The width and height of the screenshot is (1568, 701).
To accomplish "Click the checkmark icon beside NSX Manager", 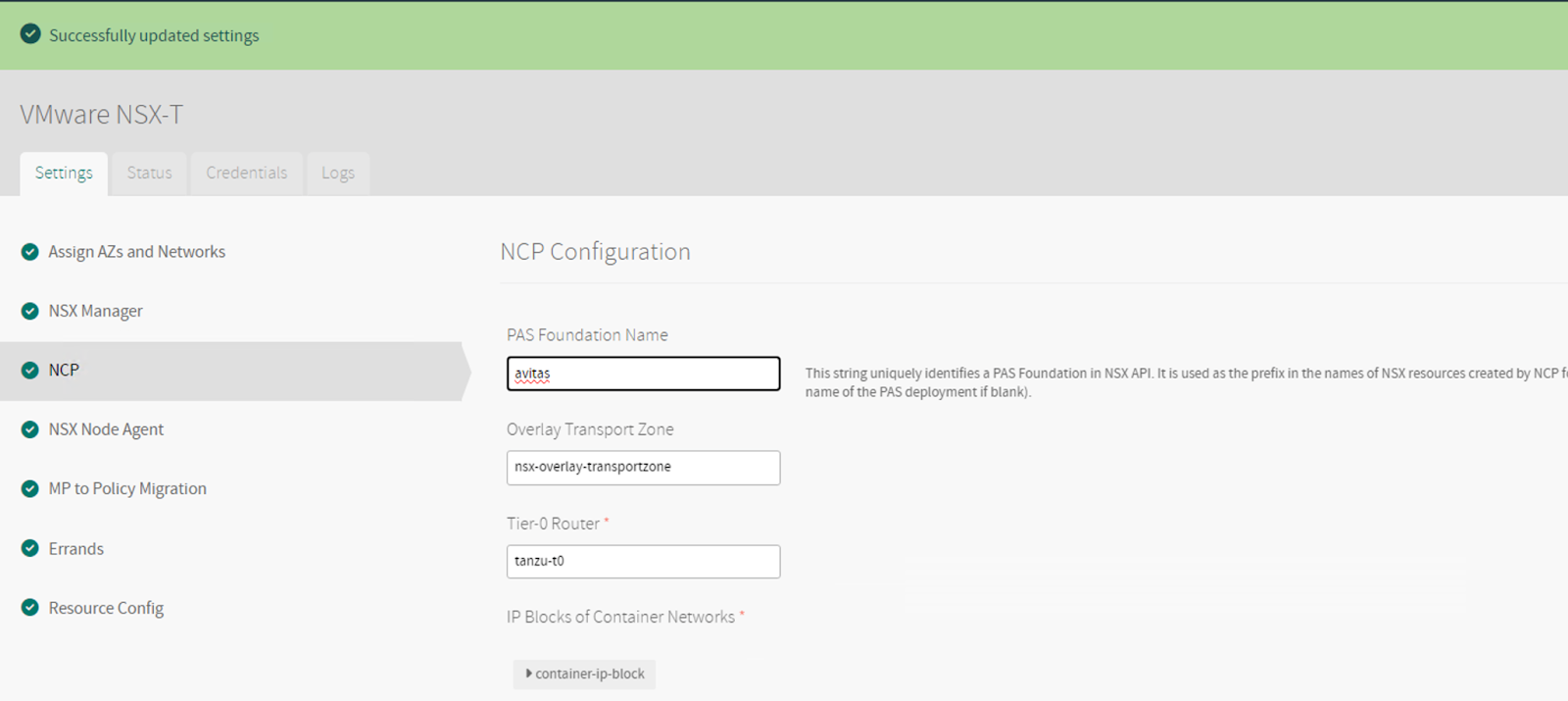I will point(30,311).
